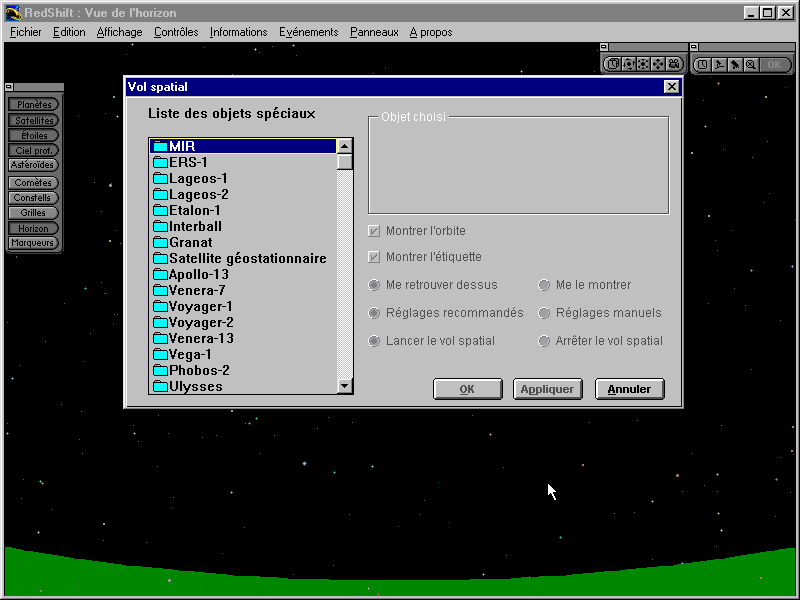
Task: Select the Me le montrer radio button
Action: [544, 285]
